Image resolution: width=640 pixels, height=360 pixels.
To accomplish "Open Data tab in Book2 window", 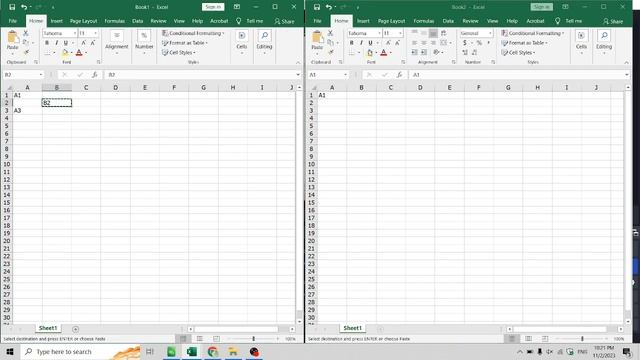I will point(448,21).
